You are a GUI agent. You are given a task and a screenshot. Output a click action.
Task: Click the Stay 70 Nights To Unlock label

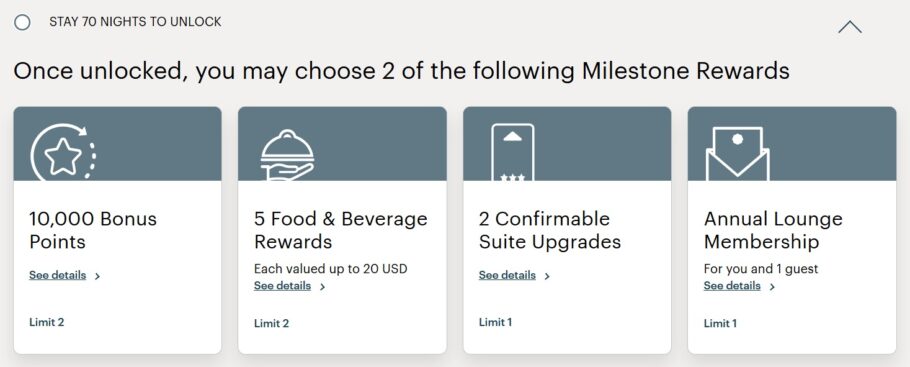click(135, 22)
